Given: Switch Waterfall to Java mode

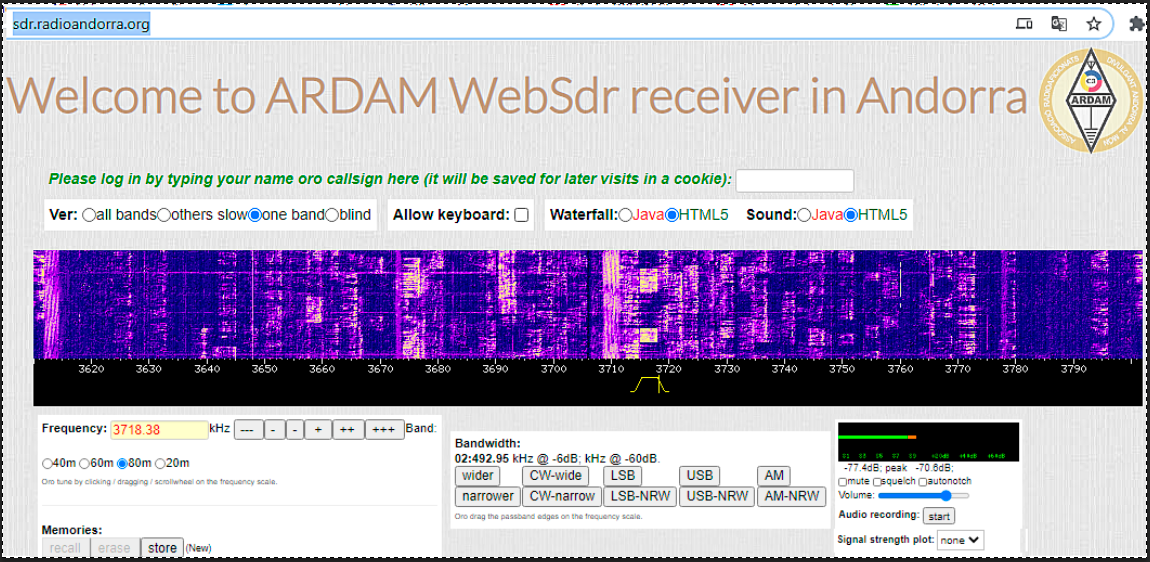Looking at the screenshot, I should [625, 215].
